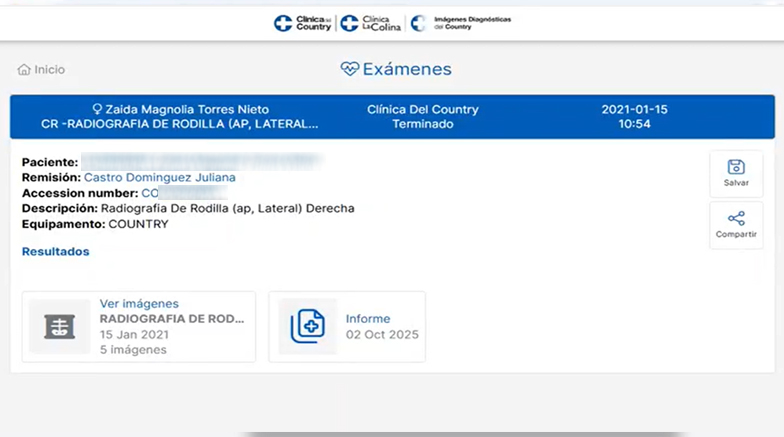784x437 pixels.
Task: Click the Inicio house icon
Action: [24, 70]
